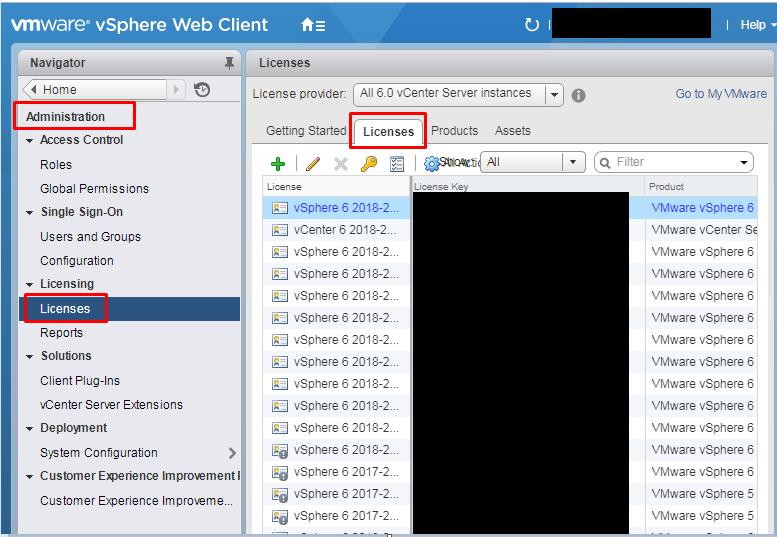Collapse the Deployment section

click(x=30, y=429)
